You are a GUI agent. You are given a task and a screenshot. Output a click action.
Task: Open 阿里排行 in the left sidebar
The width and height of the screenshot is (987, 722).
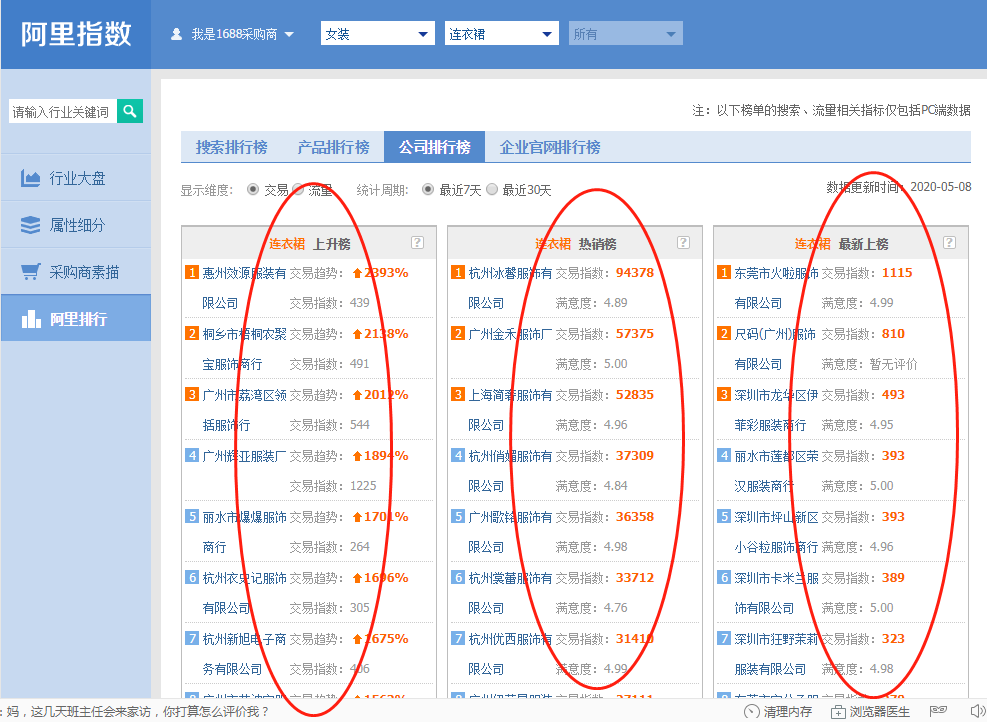click(x=76, y=319)
